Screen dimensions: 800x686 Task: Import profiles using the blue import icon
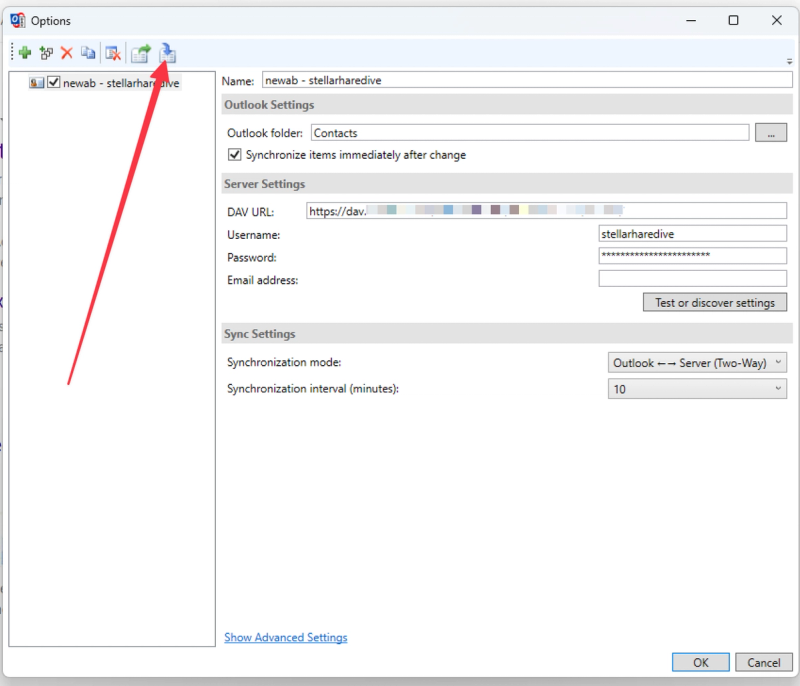[168, 53]
